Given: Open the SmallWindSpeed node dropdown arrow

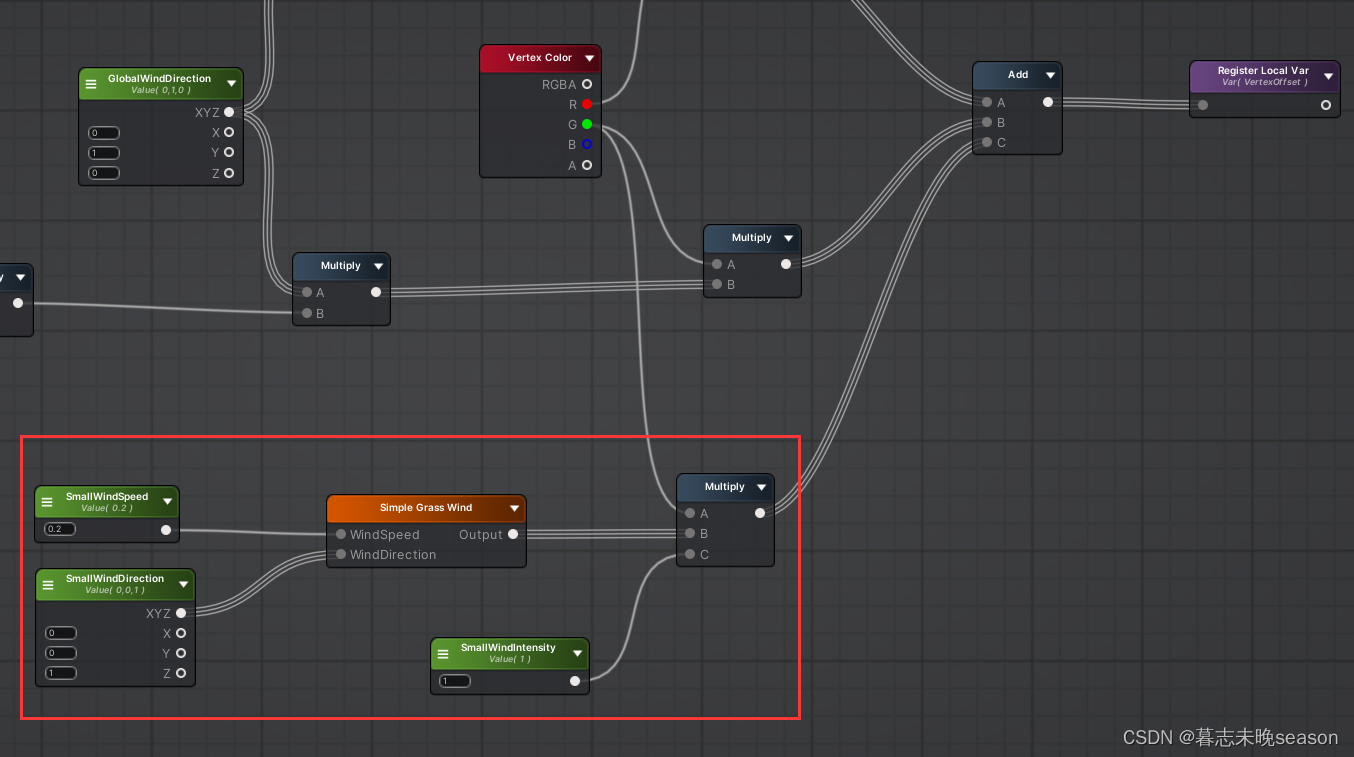Looking at the screenshot, I should [x=167, y=502].
